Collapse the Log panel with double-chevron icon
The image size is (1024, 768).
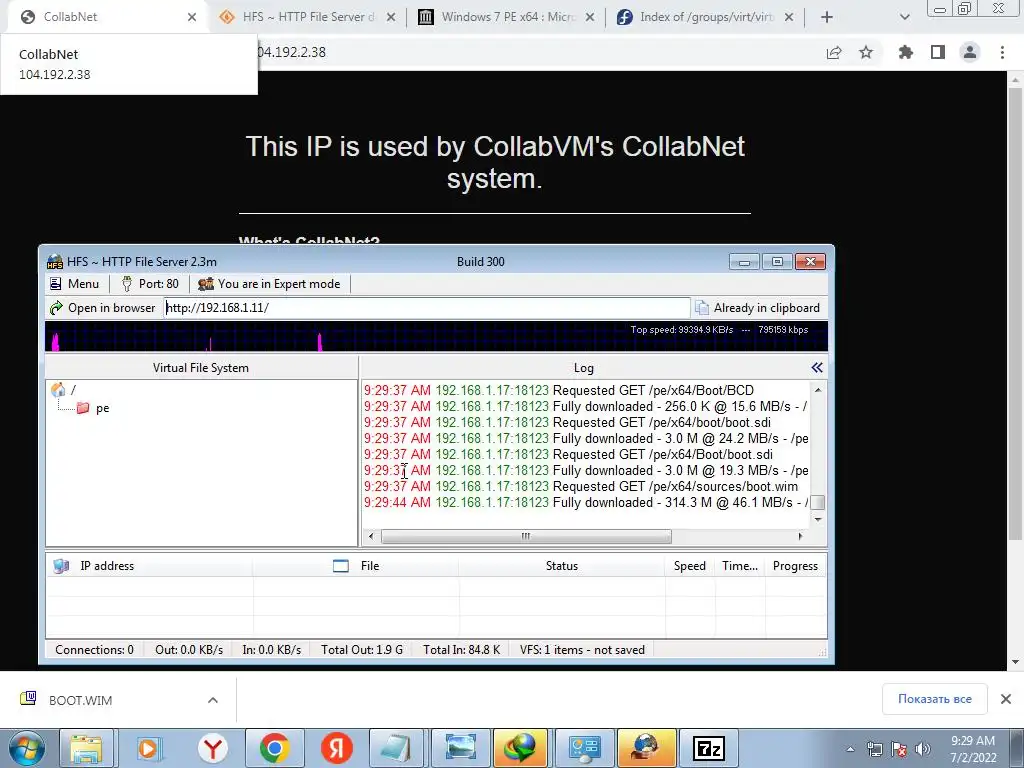coord(816,368)
